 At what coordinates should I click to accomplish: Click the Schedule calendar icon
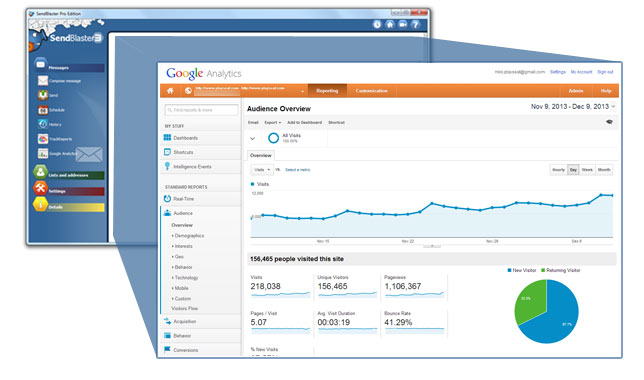(x=43, y=110)
